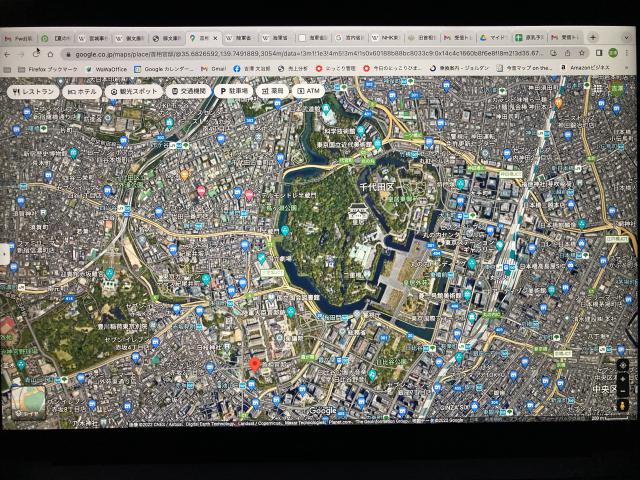
Task: Open a new browser tab
Action: click(x=593, y=37)
